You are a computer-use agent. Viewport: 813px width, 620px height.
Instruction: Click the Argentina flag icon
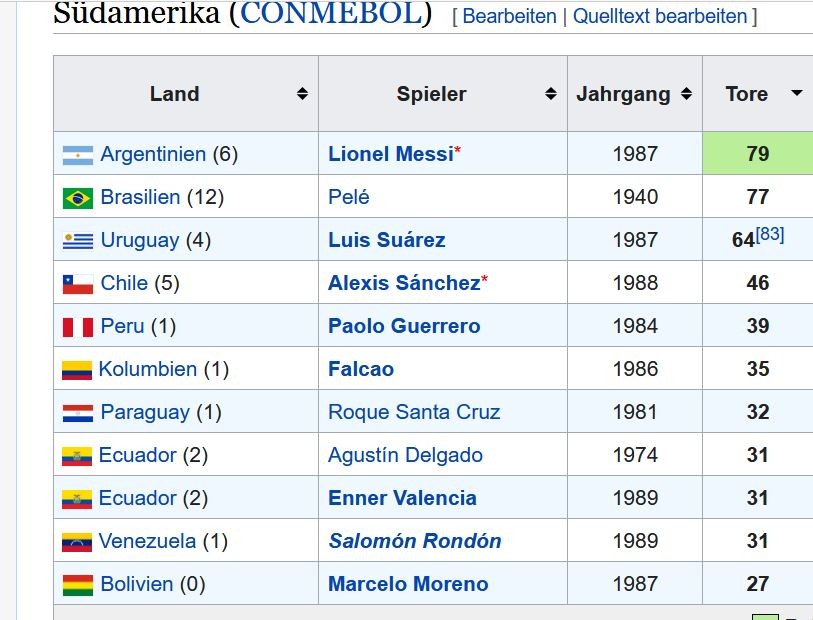pos(78,155)
